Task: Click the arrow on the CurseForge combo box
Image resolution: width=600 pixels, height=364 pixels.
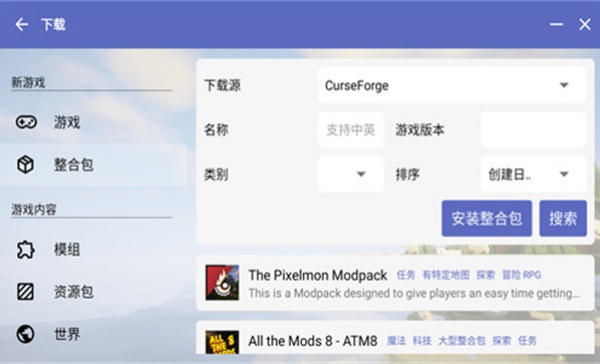Action: point(564,85)
